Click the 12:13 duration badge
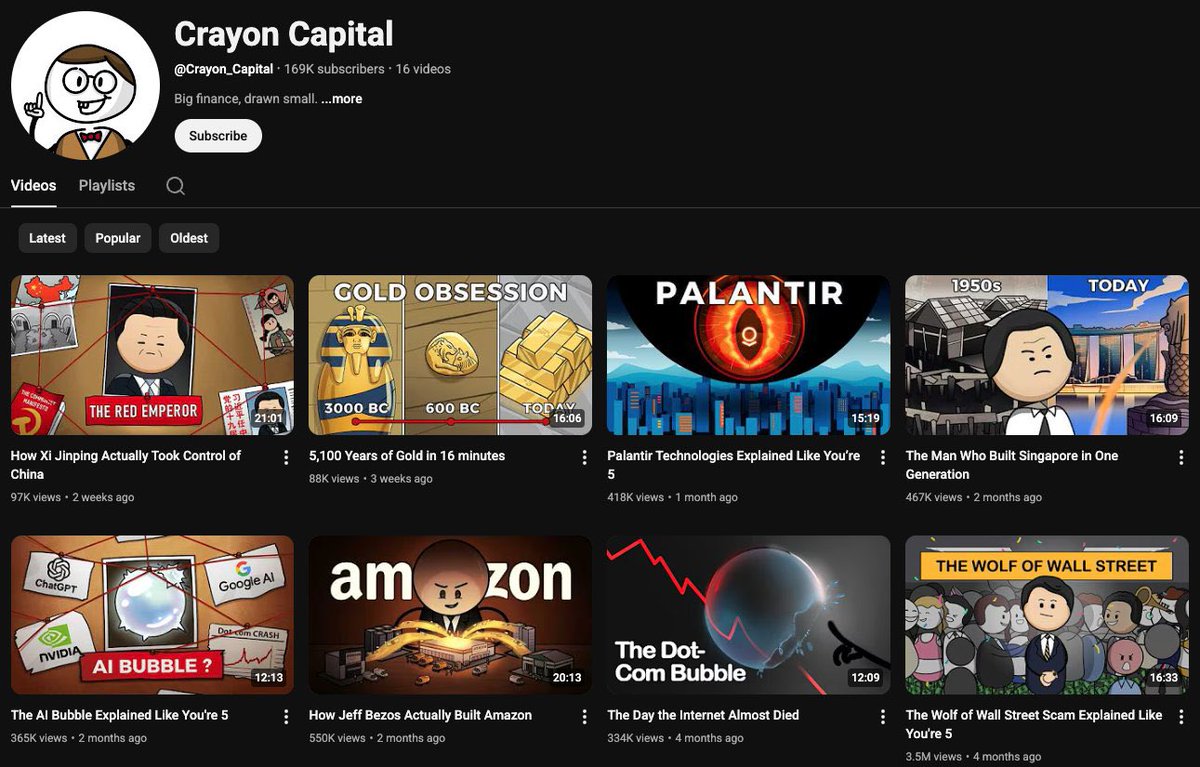The image size is (1200, 767). coord(269,677)
